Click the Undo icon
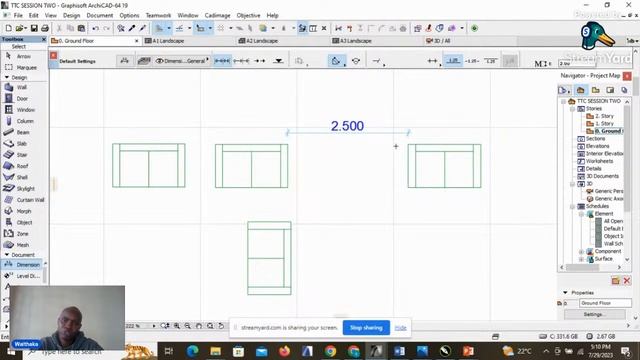 point(96,28)
